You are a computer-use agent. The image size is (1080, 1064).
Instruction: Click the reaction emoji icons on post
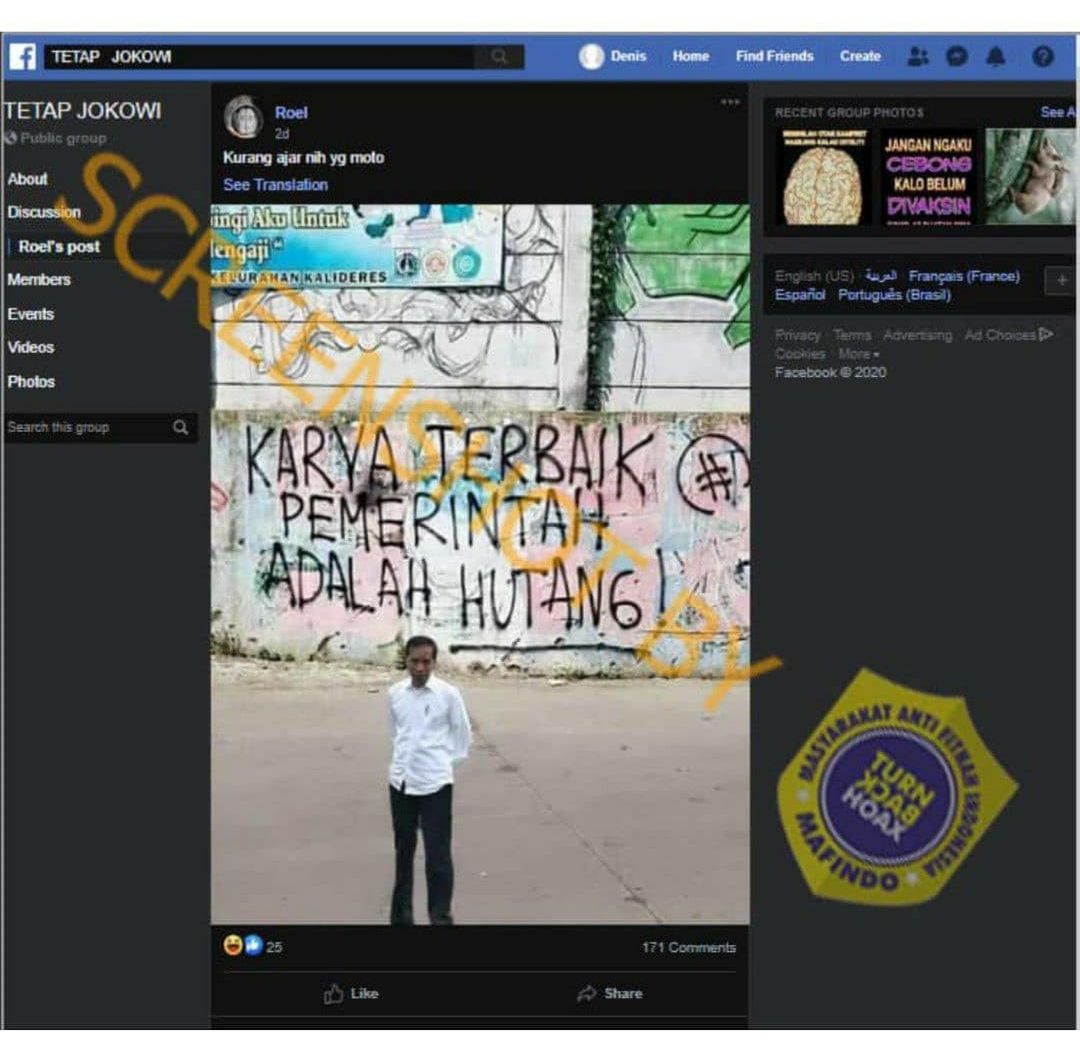[x=243, y=945]
